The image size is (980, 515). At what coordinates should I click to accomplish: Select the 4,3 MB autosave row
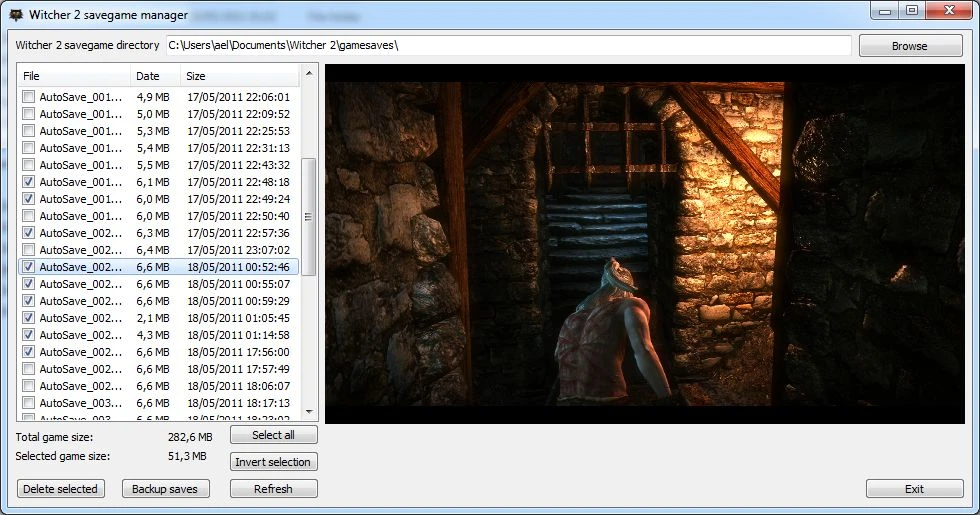pyautogui.click(x=80, y=335)
